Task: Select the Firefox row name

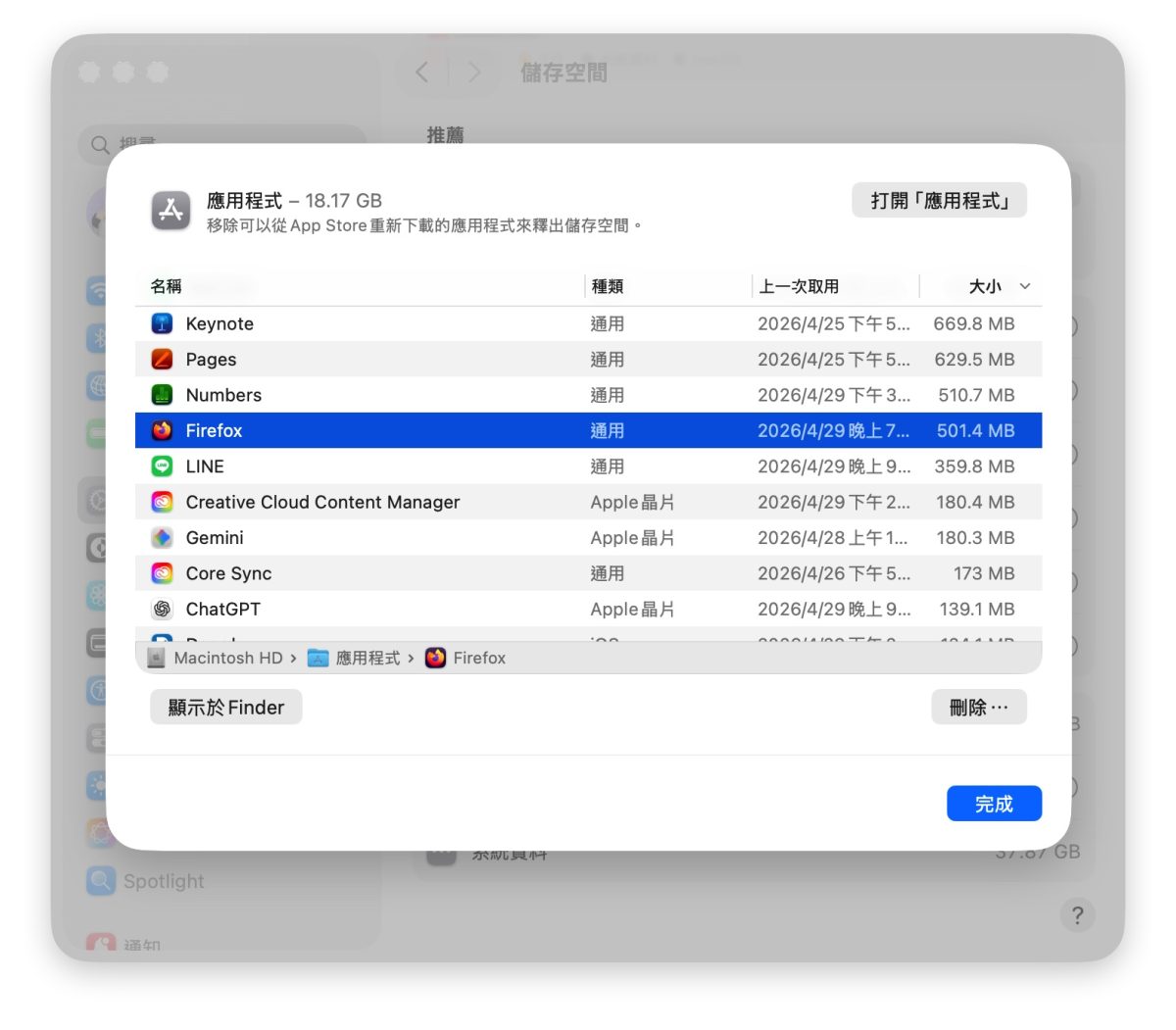Action: 214,430
